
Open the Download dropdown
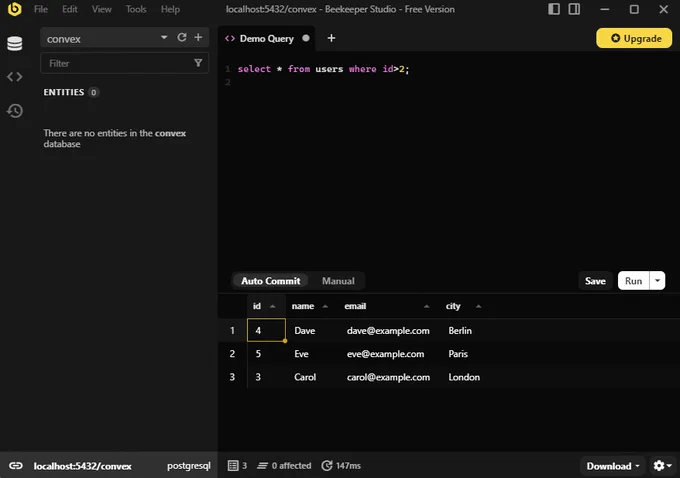point(612,466)
